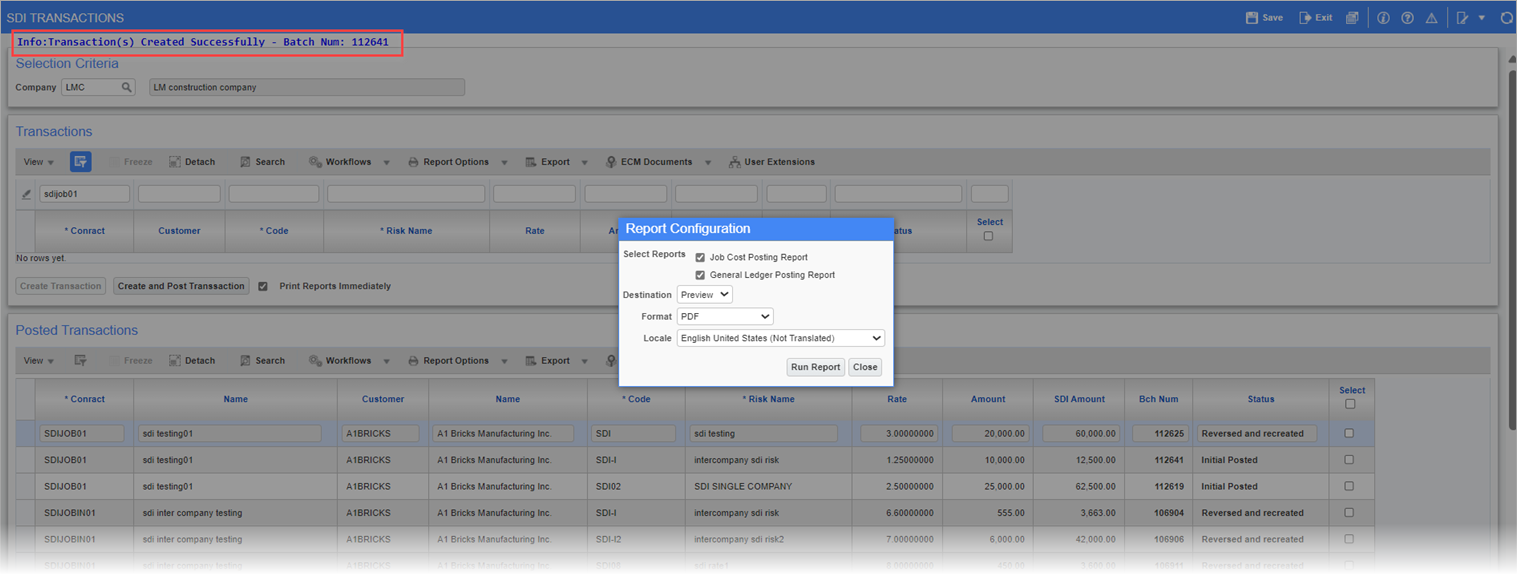The image size is (1517, 575).
Task: Click Close button in Report Configuration
Action: [865, 367]
